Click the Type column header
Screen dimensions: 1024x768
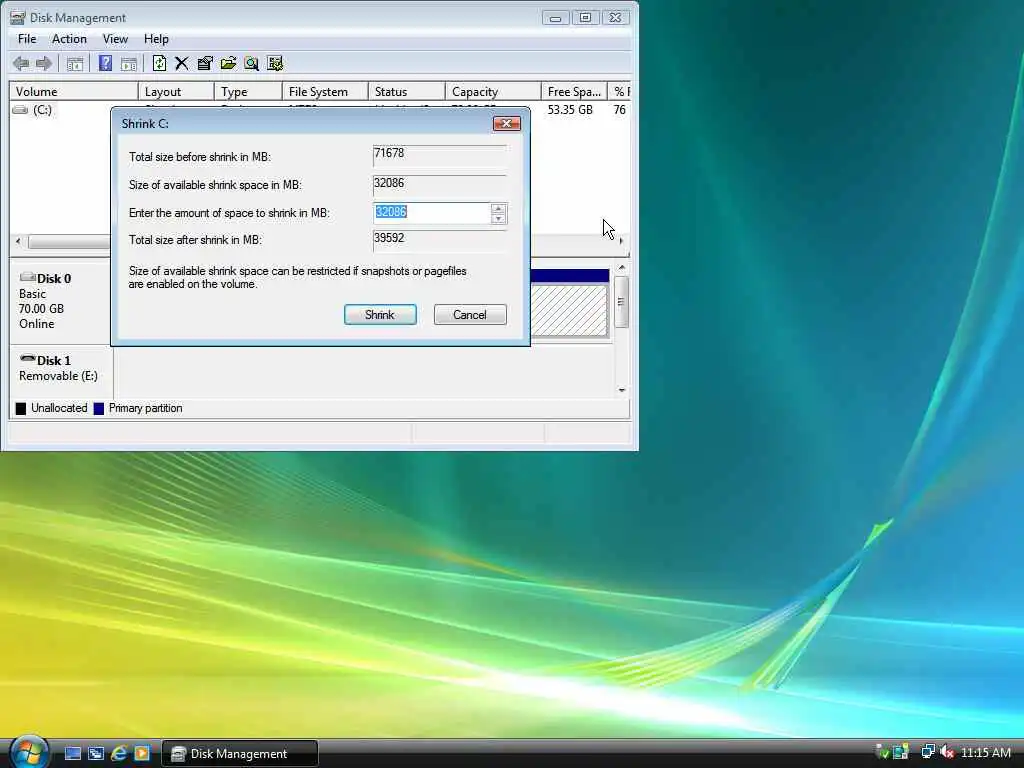coord(248,91)
